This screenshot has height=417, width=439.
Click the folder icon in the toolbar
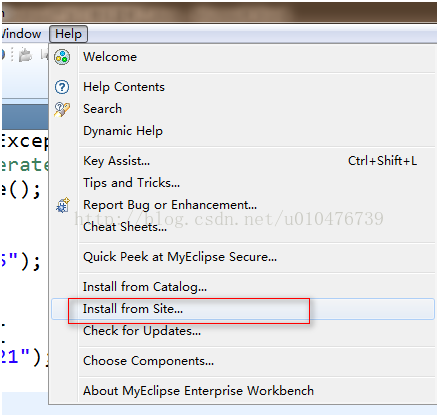pyautogui.click(x=25, y=55)
